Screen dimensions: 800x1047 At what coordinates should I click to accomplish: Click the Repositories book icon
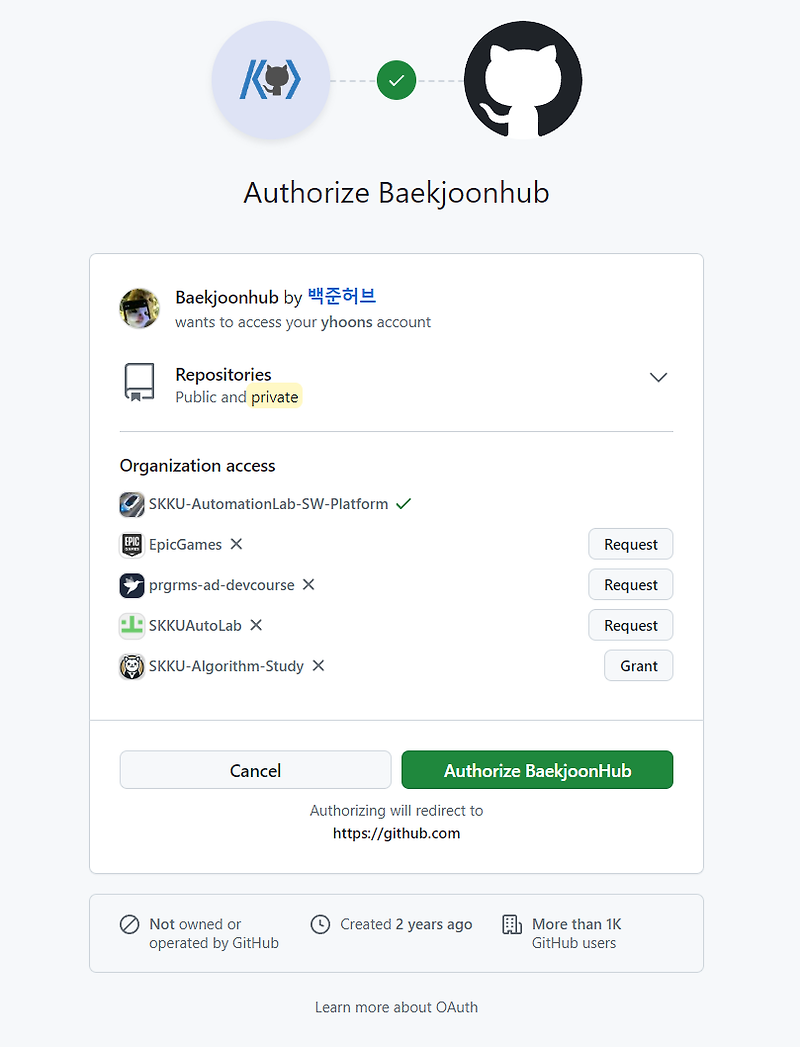pos(139,382)
